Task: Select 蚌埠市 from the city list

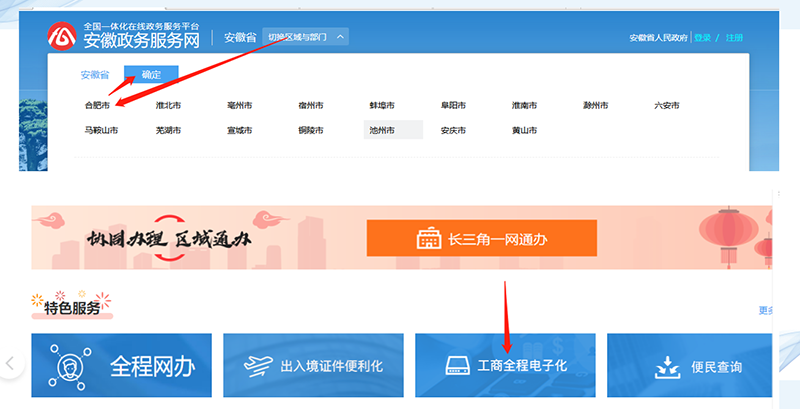Action: (x=382, y=106)
